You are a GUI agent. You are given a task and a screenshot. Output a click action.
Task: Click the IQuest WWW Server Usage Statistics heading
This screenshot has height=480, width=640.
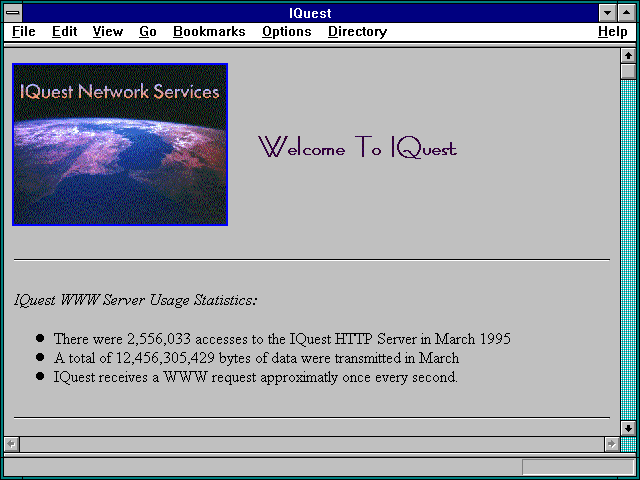[136, 300]
